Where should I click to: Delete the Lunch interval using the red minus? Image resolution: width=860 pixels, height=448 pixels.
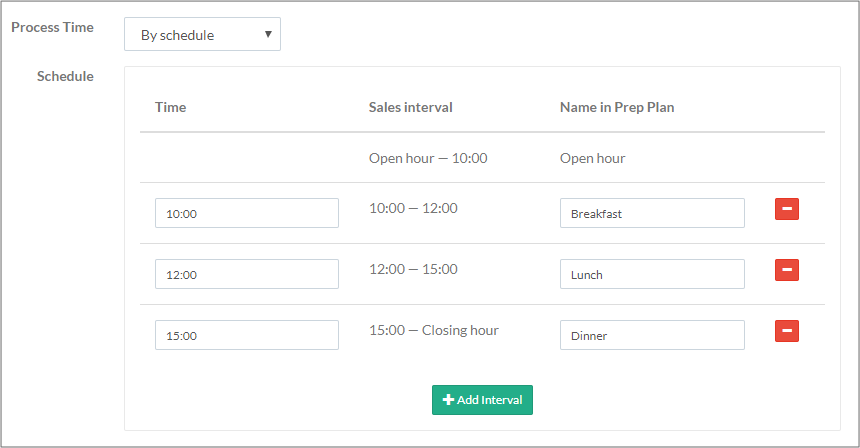(x=786, y=270)
